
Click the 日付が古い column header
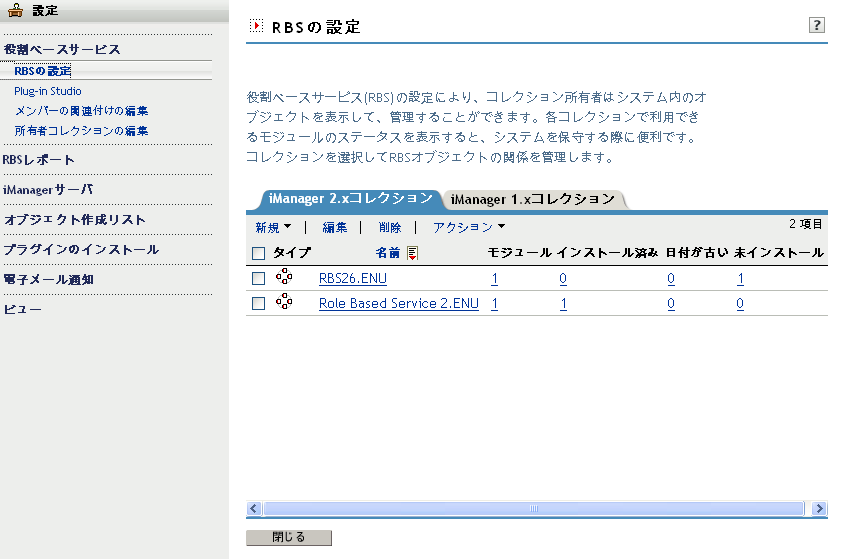697,253
